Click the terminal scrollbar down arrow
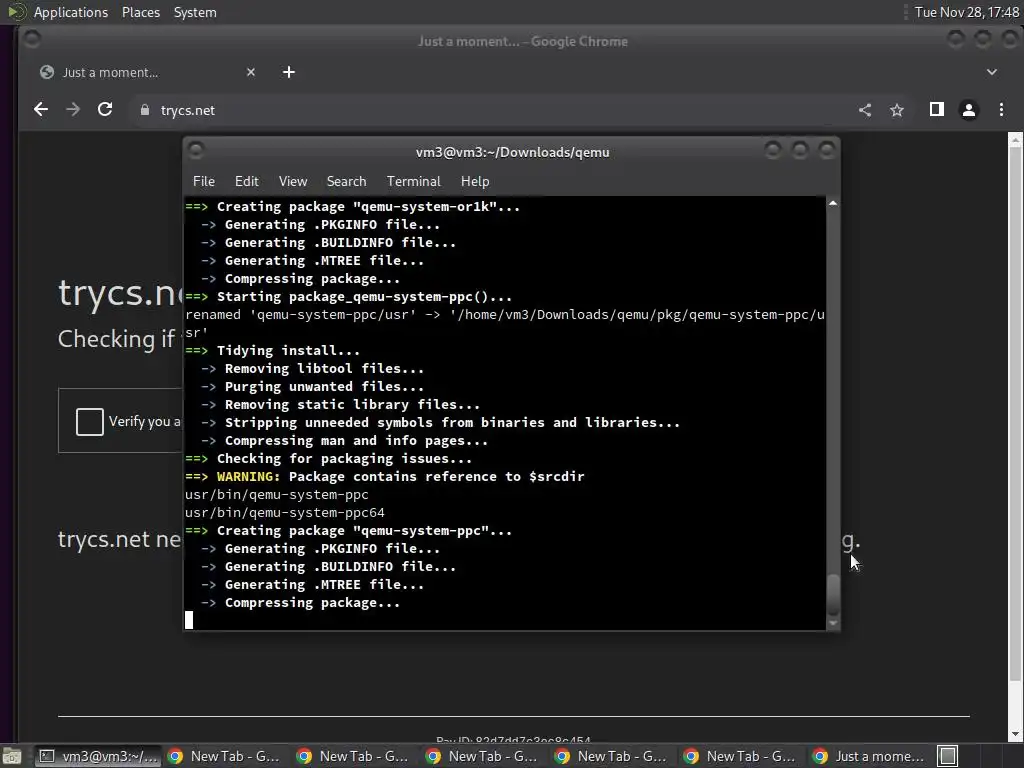The width and height of the screenshot is (1024, 768). click(833, 623)
